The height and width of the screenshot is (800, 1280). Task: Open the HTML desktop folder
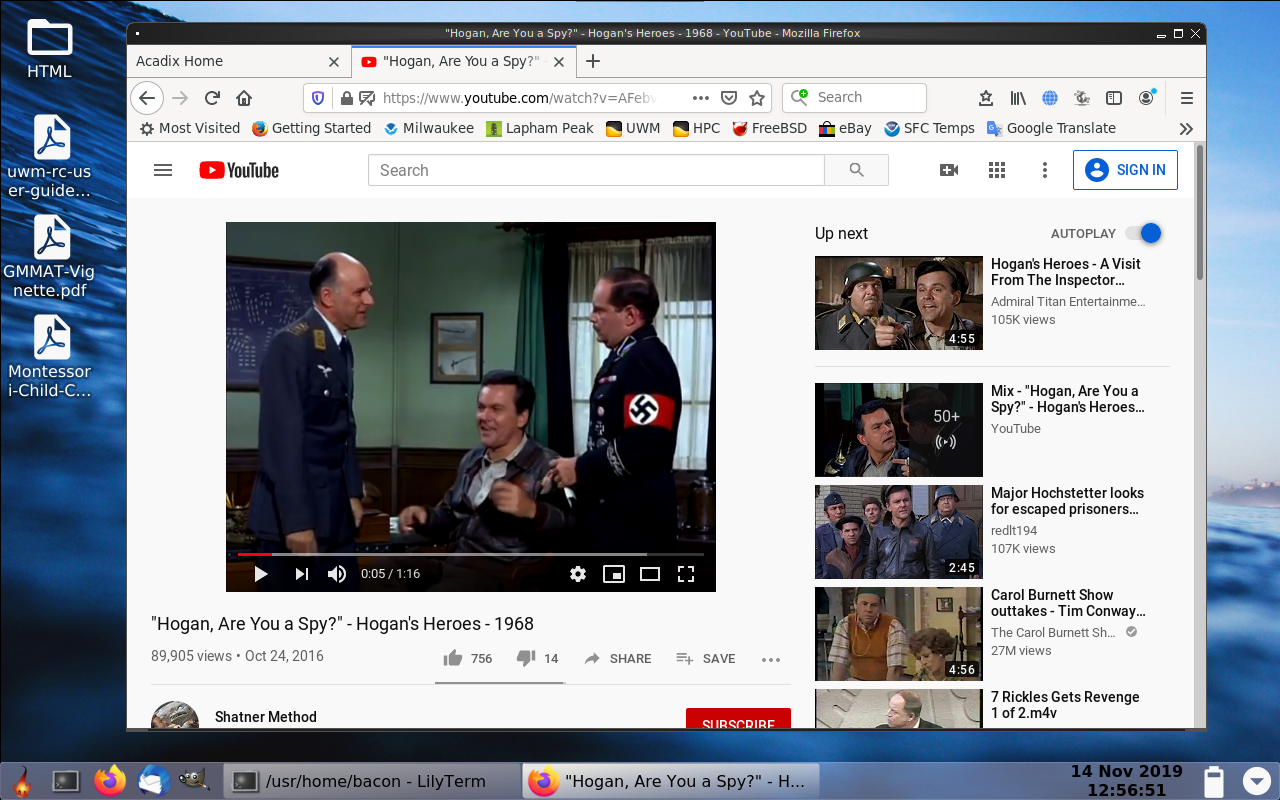pos(49,50)
